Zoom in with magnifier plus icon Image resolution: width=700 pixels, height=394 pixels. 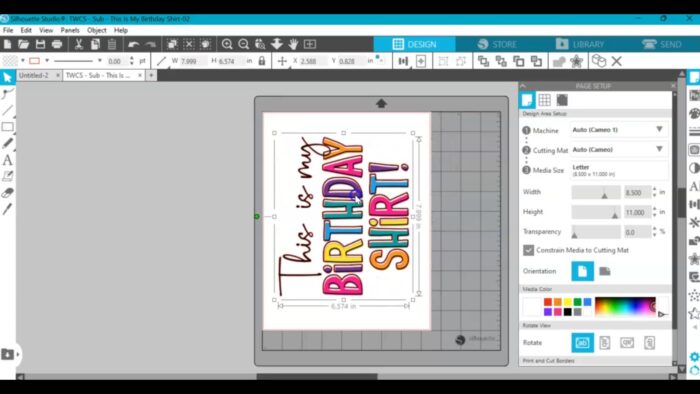pos(227,44)
